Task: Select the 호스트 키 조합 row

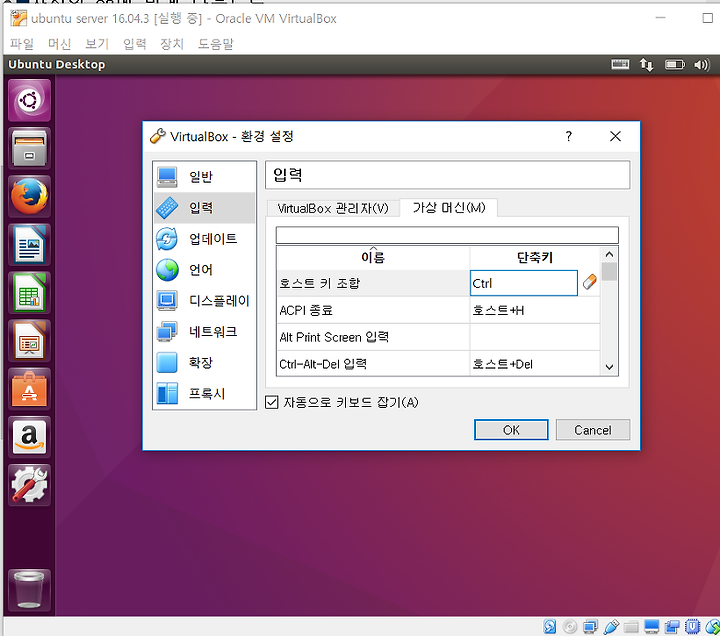Action: tap(373, 283)
